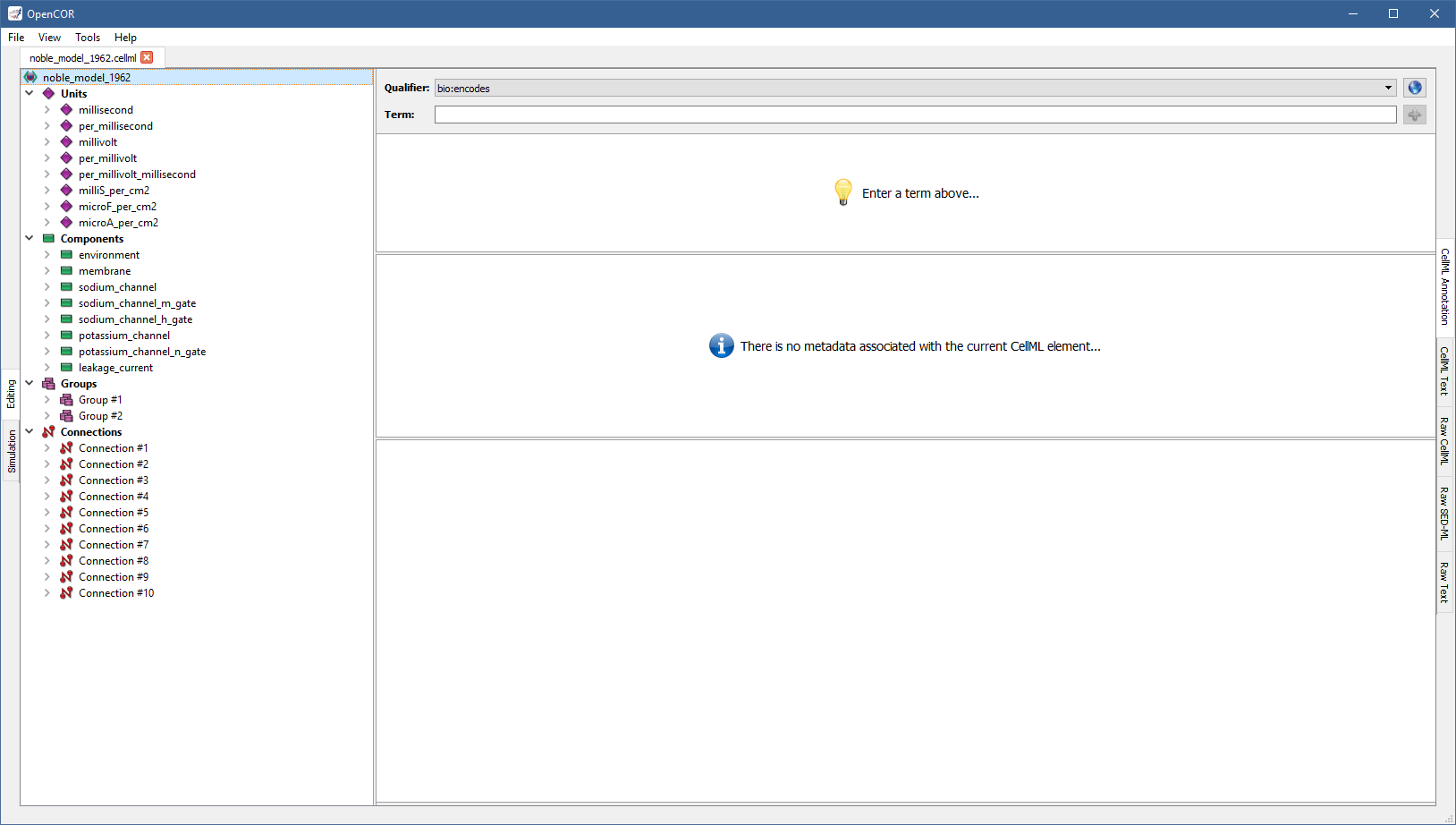
Task: Click the Connection #3 red connector icon
Action: coord(66,481)
